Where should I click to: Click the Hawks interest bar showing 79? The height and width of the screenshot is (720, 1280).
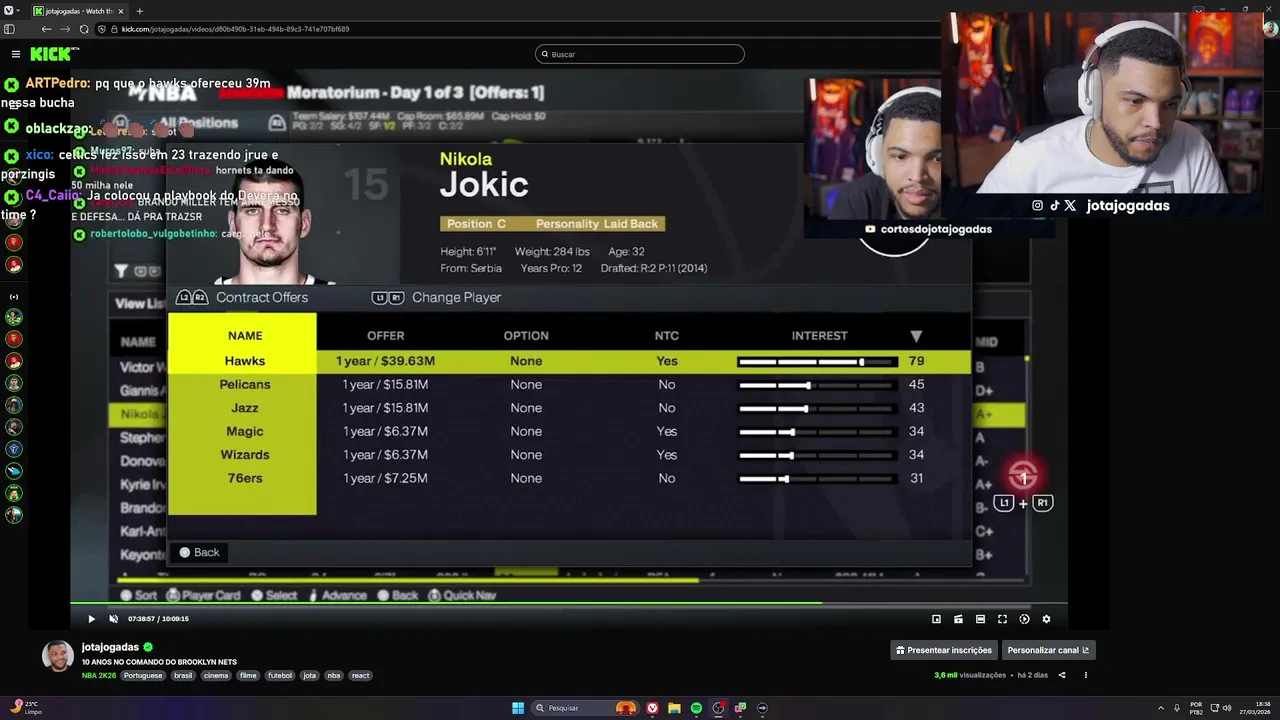point(817,361)
